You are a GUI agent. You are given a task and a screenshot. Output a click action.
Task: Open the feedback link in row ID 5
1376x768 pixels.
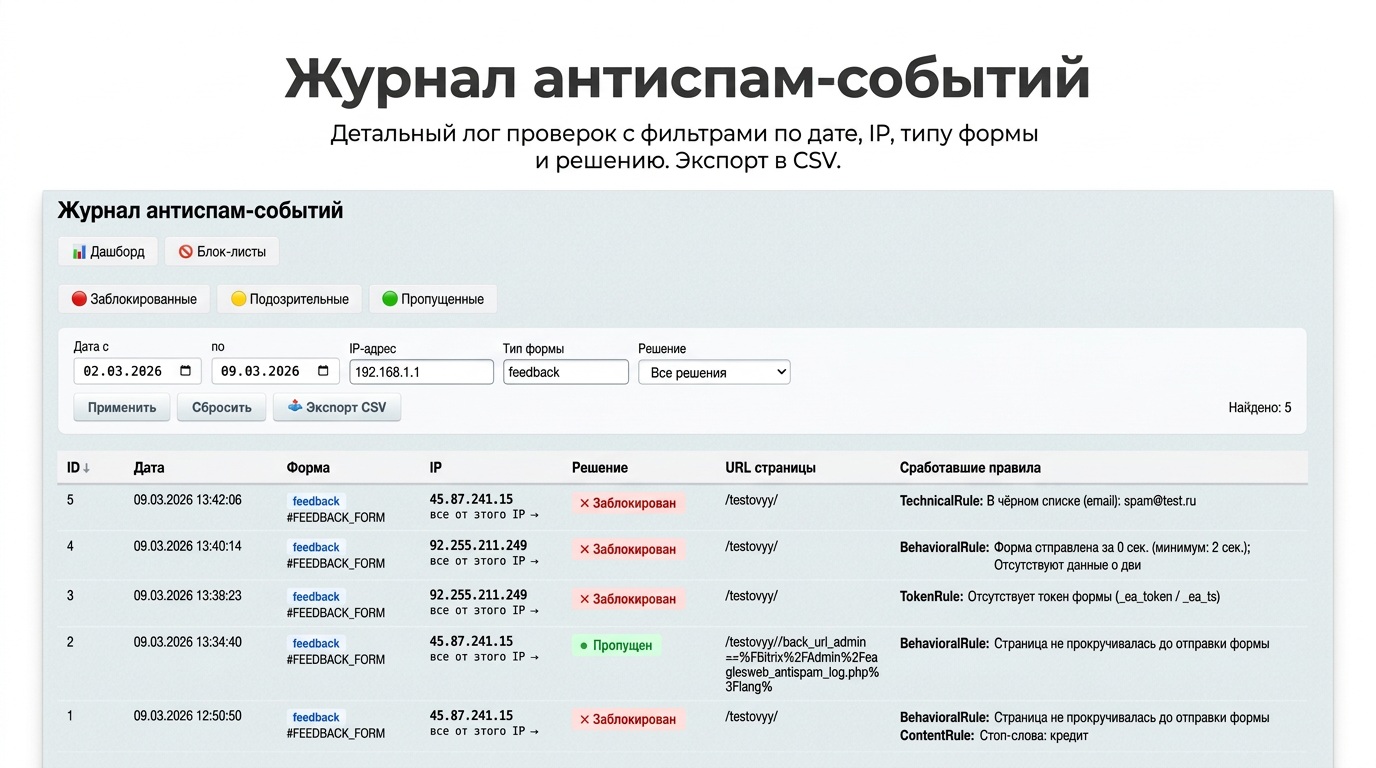tap(315, 501)
